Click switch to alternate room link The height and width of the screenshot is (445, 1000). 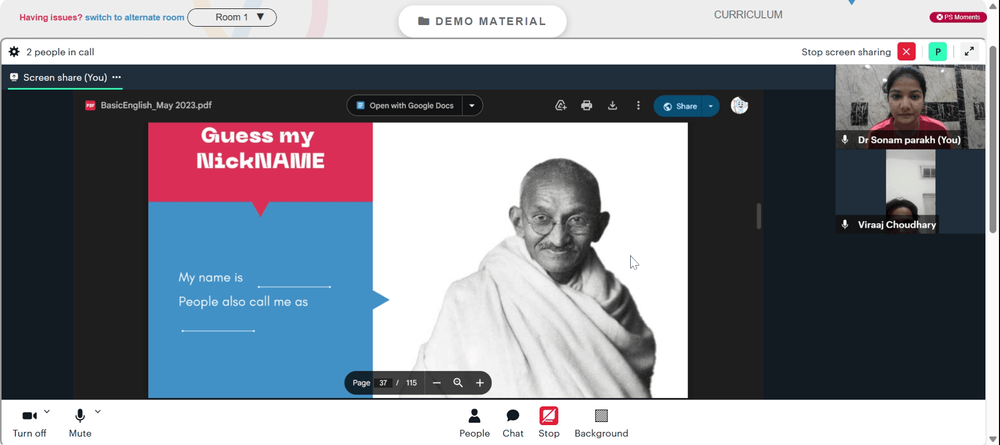pyautogui.click(x=135, y=17)
